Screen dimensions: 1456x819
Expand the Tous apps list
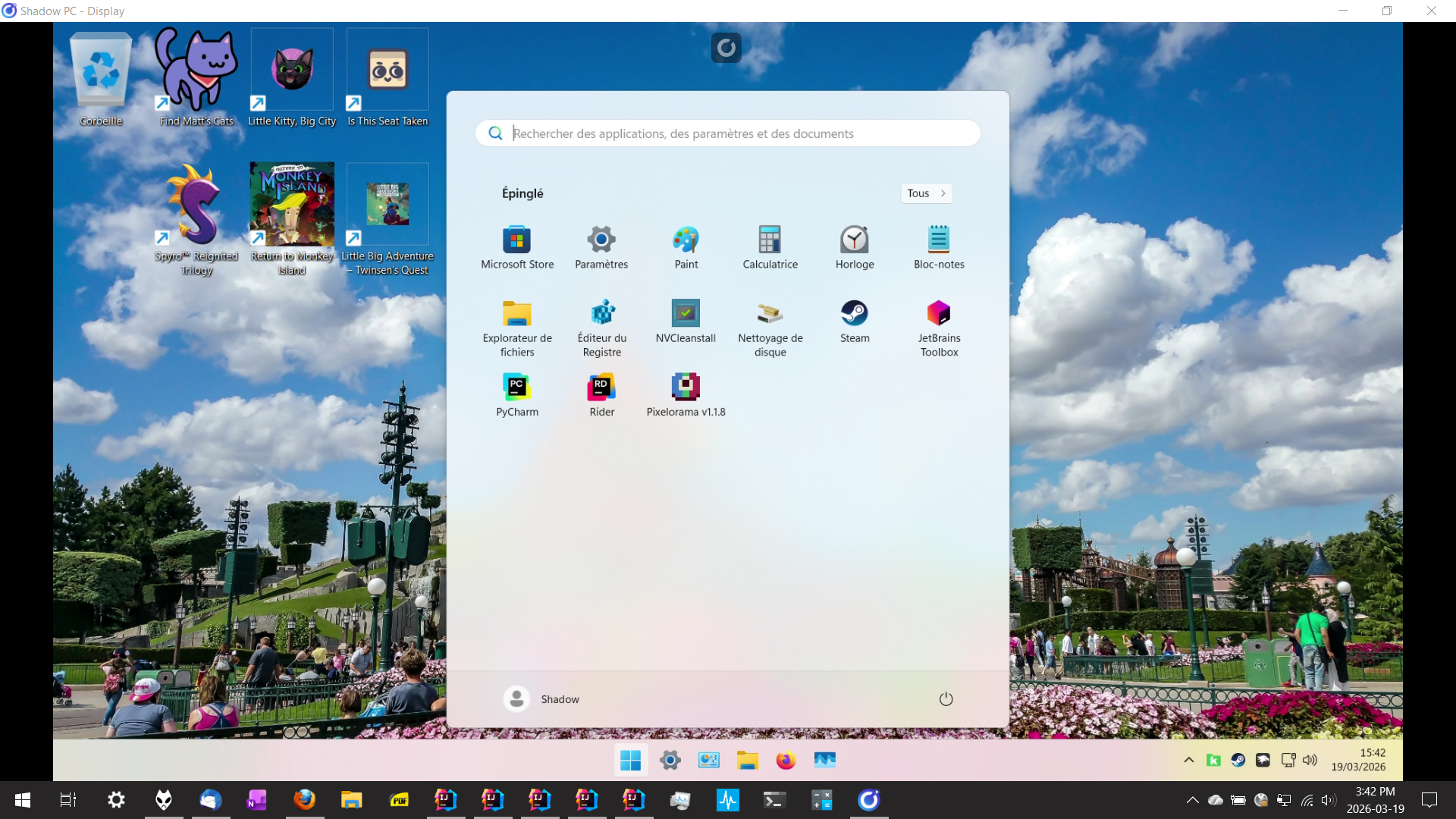926,193
